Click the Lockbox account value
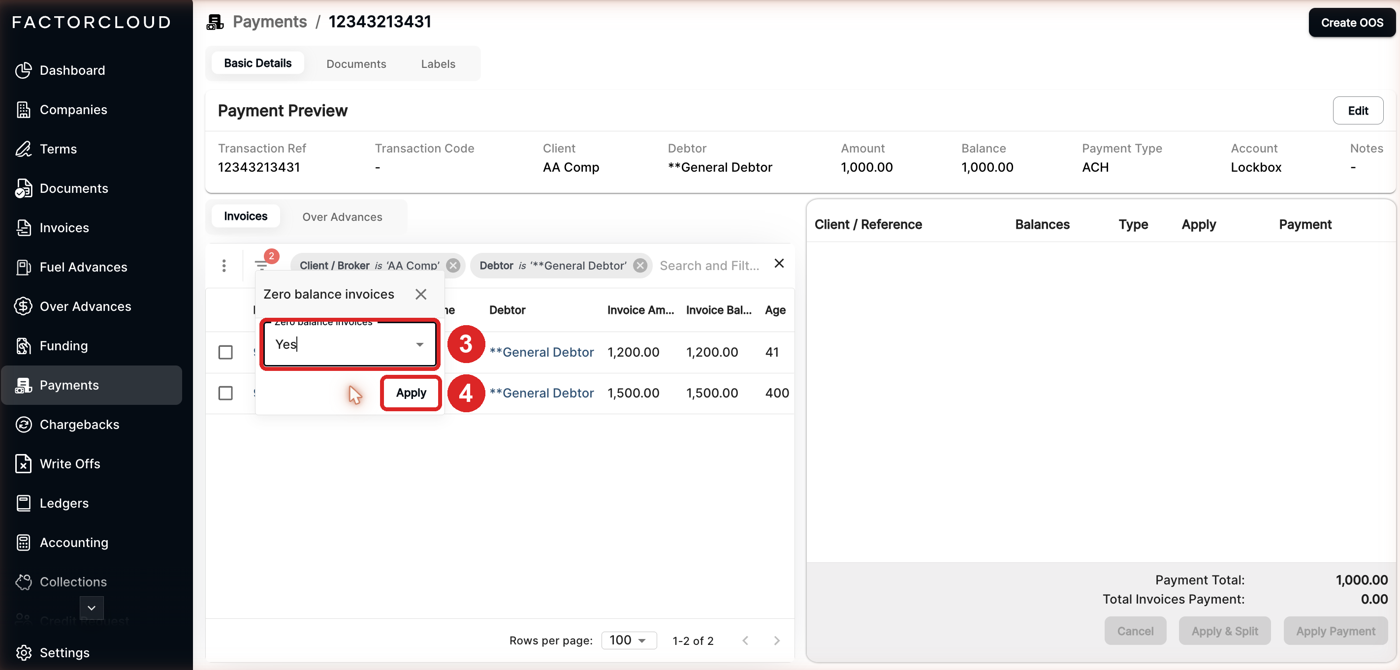 click(1256, 168)
